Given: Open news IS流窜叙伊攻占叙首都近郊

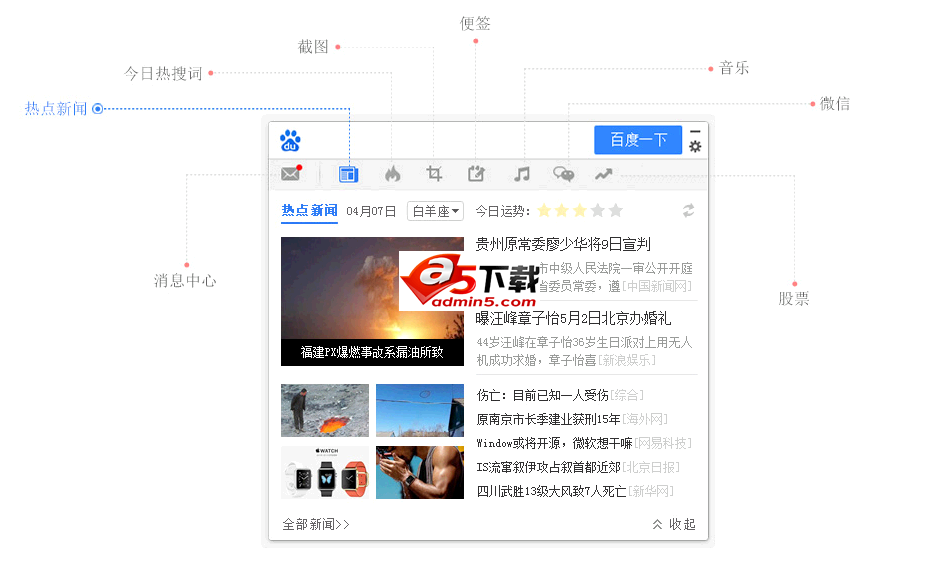Looking at the screenshot, I should point(548,467).
